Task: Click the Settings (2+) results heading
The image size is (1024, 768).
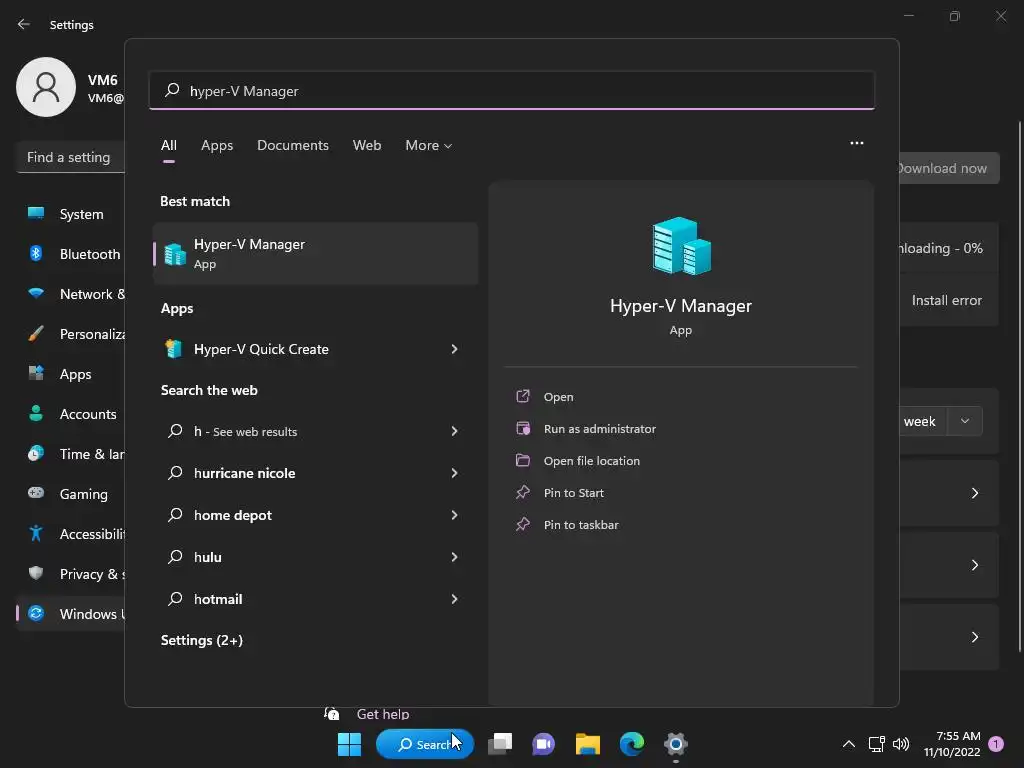Action: (x=202, y=640)
